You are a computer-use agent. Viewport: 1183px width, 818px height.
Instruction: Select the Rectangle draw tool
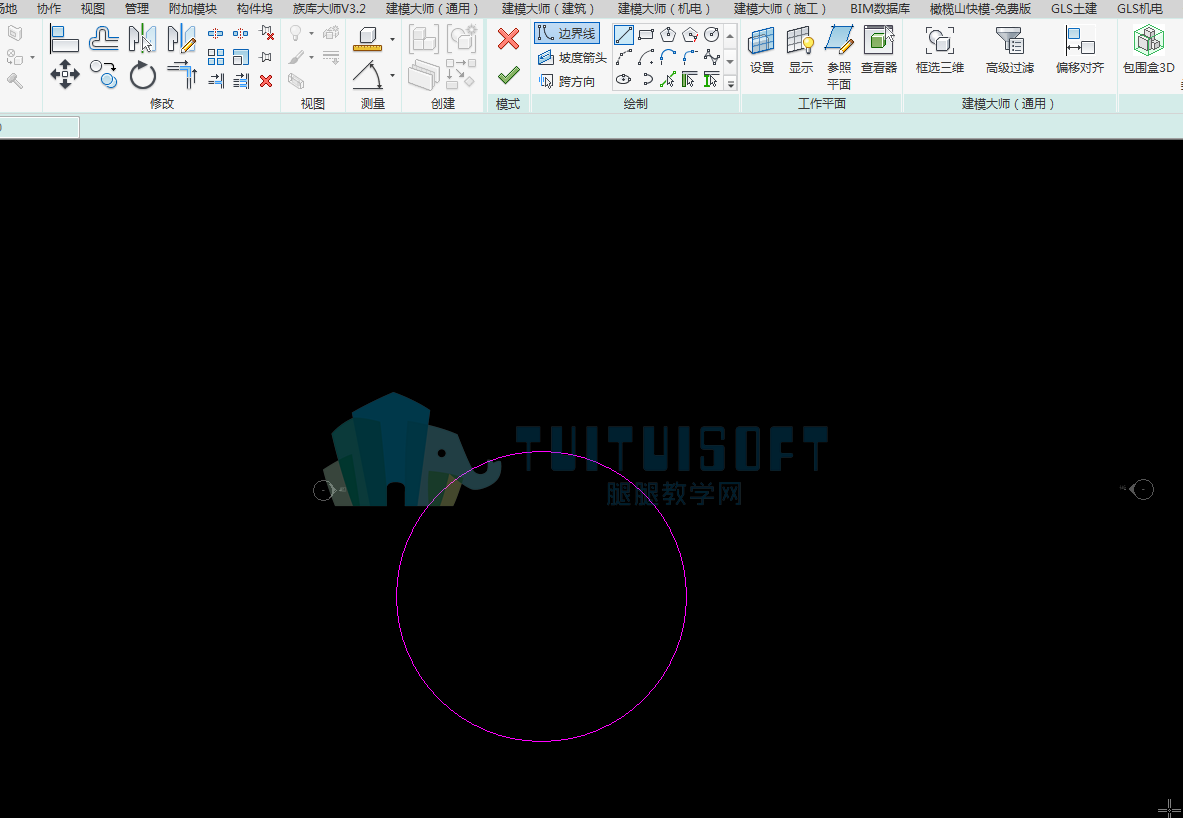646,35
